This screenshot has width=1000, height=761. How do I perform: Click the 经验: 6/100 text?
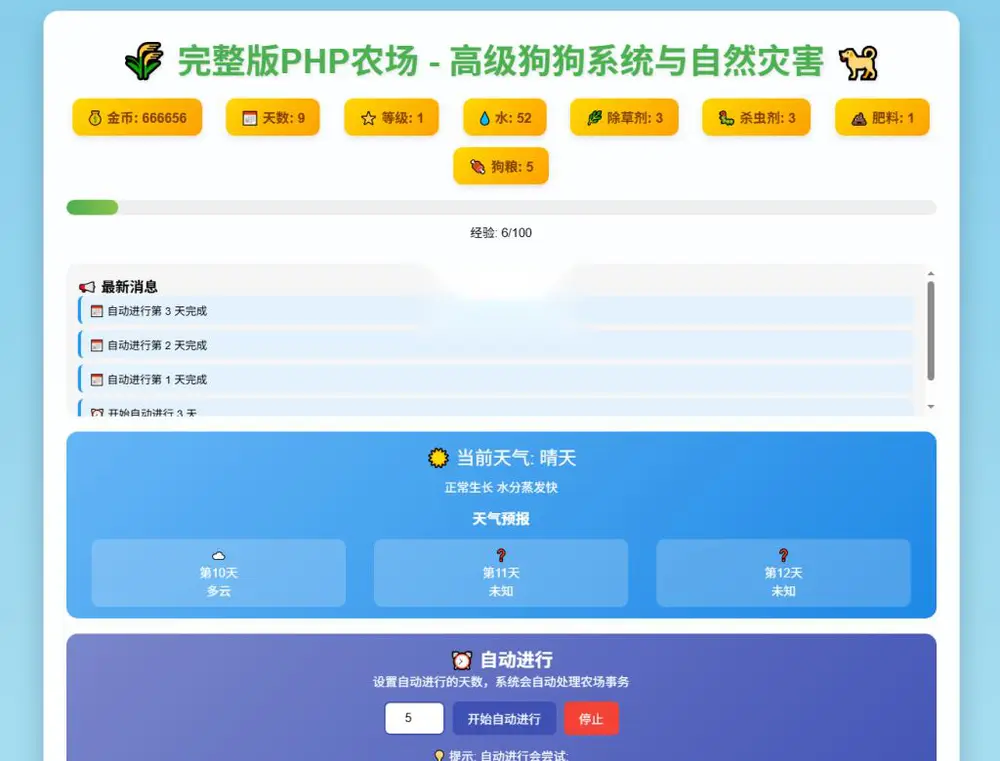coord(501,233)
